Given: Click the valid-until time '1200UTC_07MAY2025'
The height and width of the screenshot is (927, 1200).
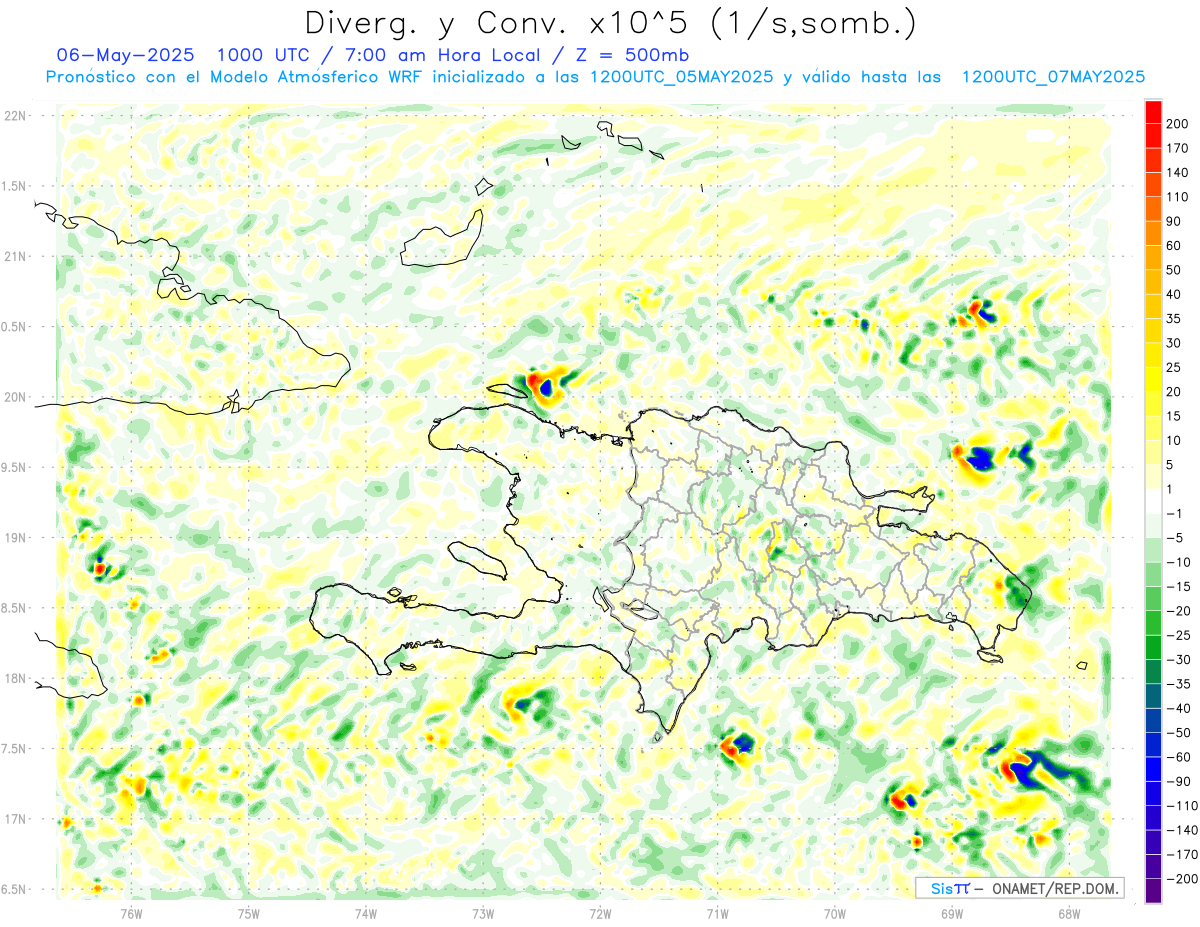Looking at the screenshot, I should (x=1053, y=76).
